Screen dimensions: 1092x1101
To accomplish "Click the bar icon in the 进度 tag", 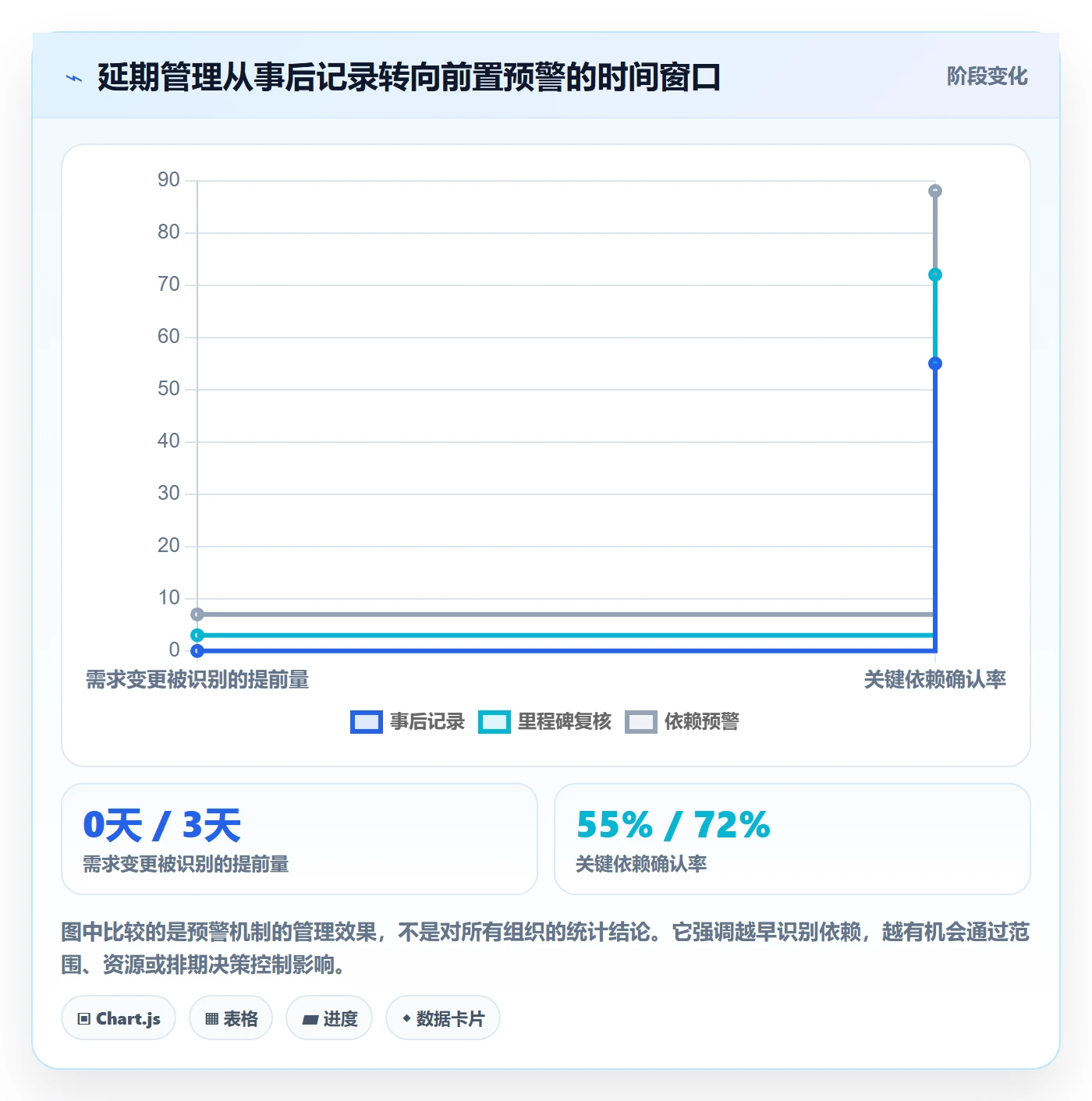I will tap(310, 1019).
